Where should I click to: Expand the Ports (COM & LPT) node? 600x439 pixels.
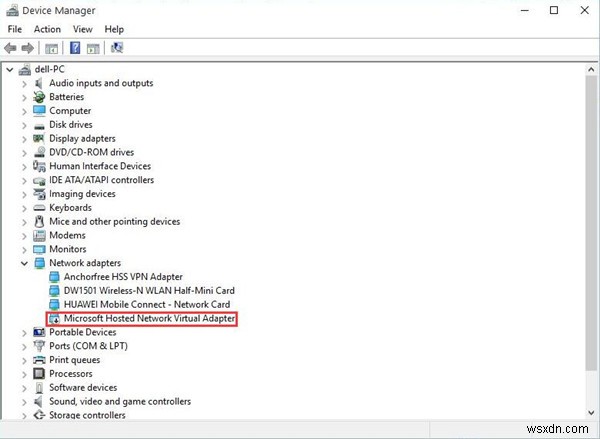24,346
